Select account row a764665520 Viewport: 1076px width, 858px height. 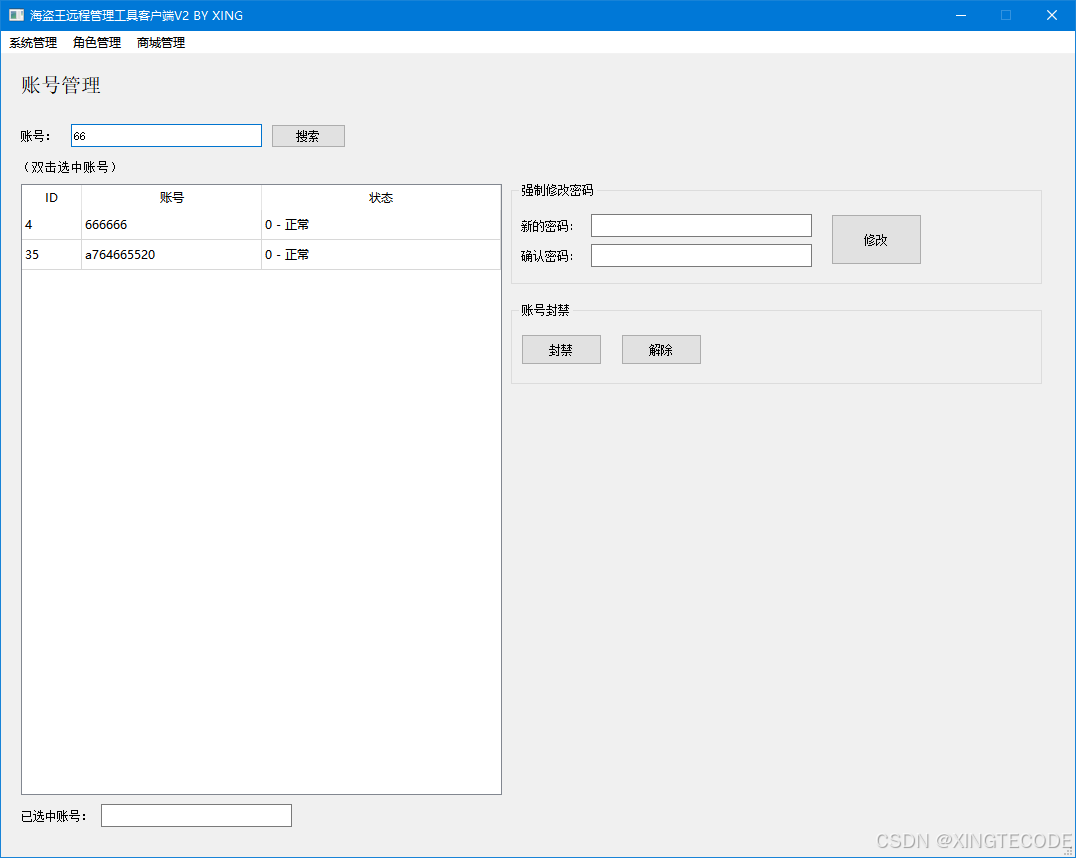(x=261, y=255)
